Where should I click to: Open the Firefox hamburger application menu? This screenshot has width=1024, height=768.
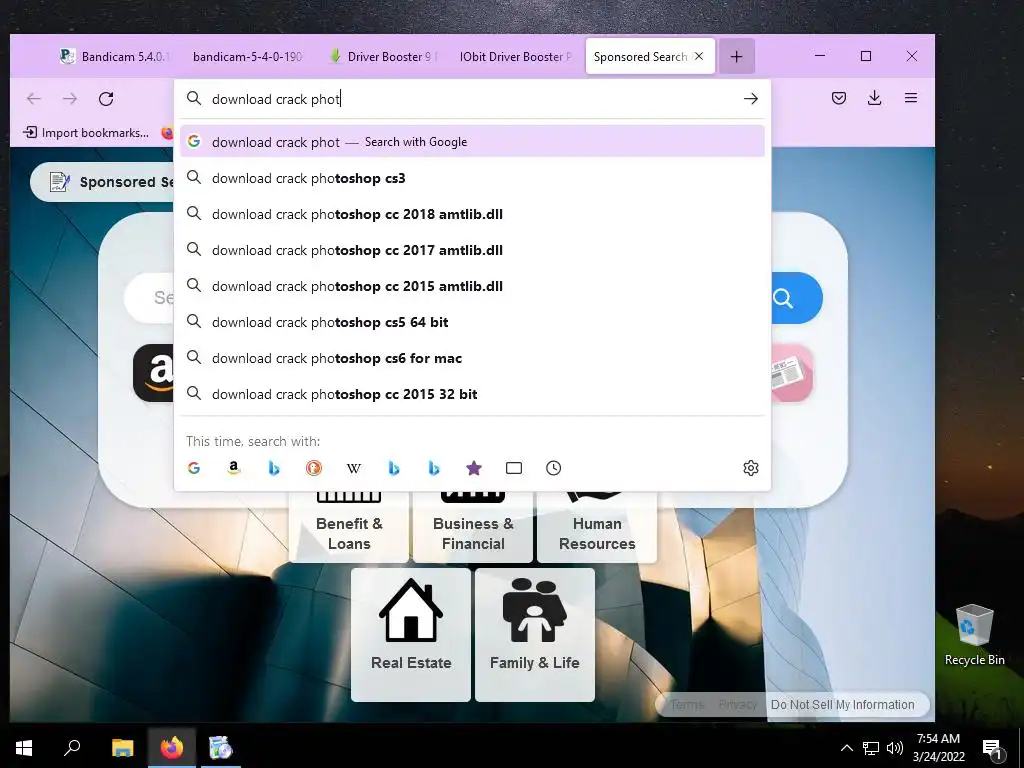[x=911, y=98]
